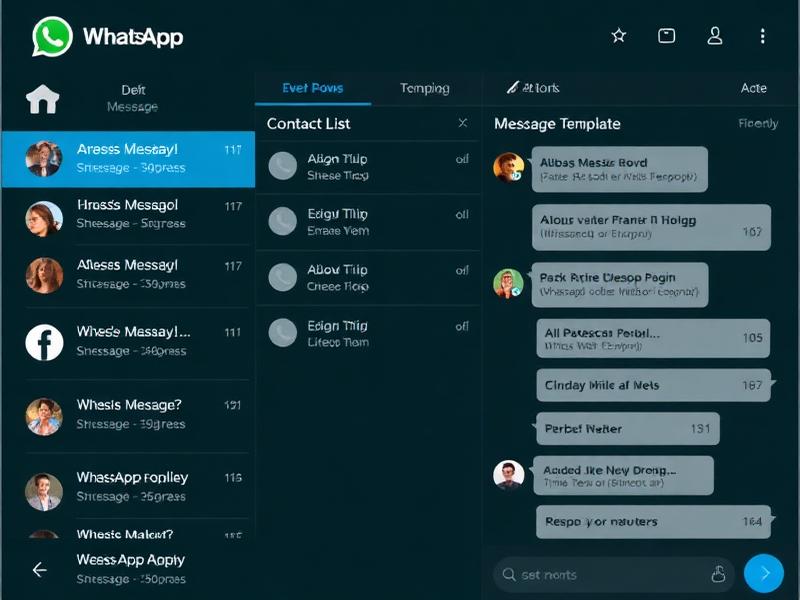Click the Contact List heading
Image resolution: width=800 pixels, height=600 pixels.
point(308,123)
